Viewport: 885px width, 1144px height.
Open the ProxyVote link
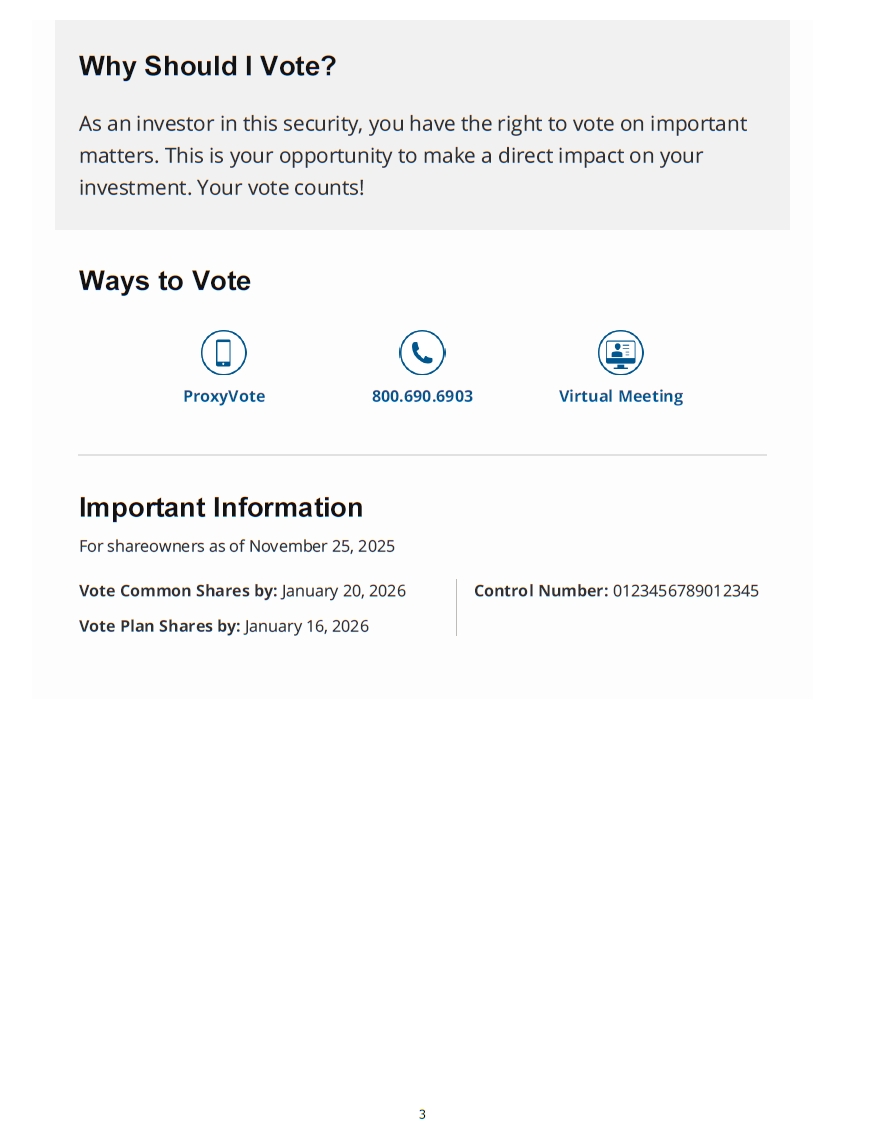coord(224,396)
